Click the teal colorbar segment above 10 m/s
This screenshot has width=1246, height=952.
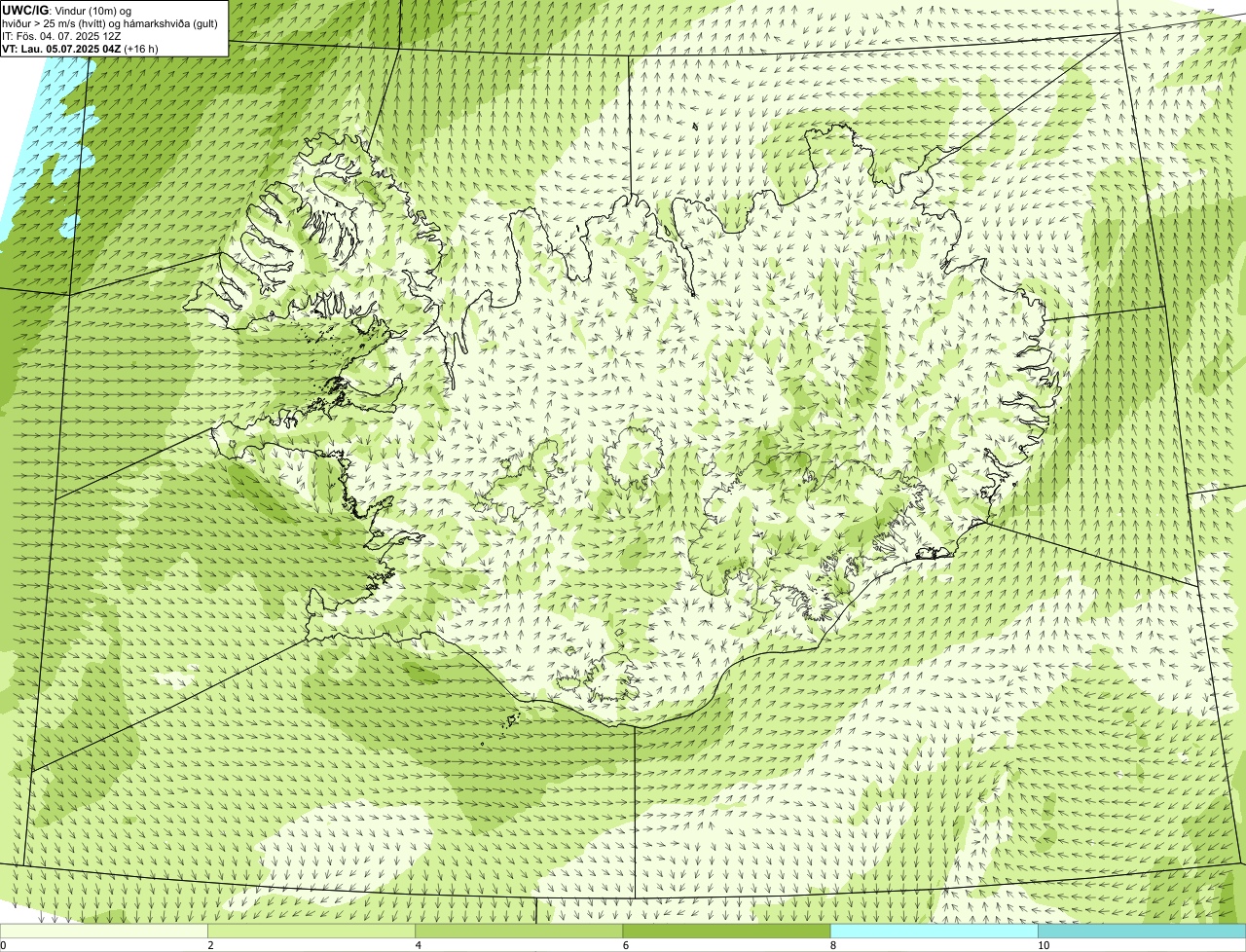1142,932
